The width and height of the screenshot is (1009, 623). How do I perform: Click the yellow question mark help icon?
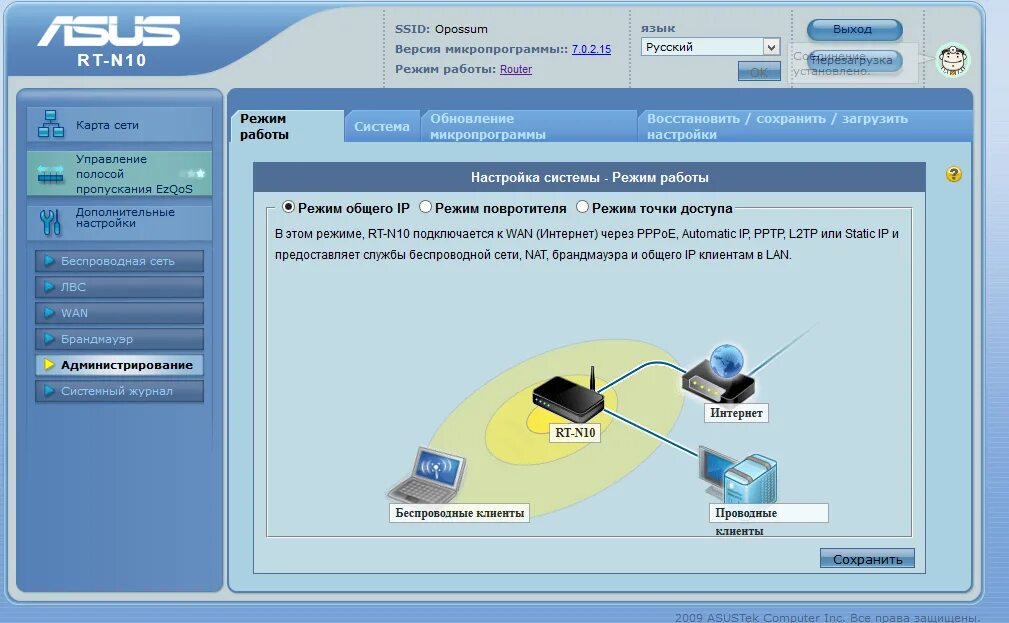coord(954,174)
